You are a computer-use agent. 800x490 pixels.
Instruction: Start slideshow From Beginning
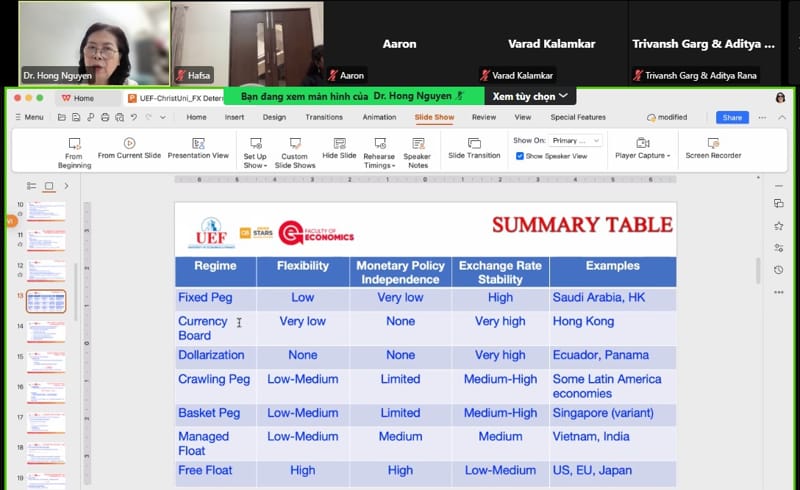73,150
